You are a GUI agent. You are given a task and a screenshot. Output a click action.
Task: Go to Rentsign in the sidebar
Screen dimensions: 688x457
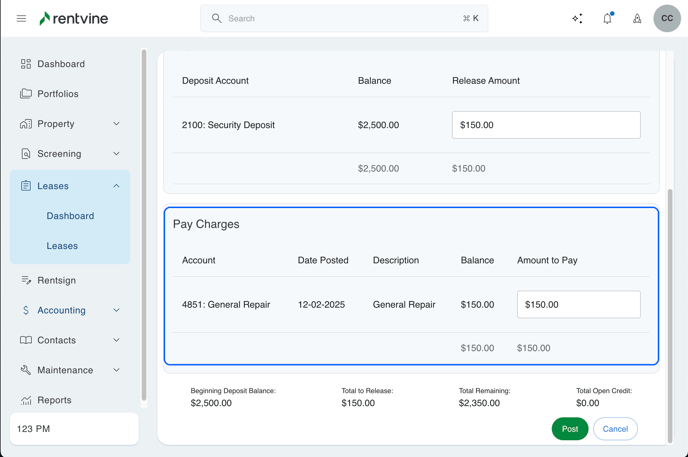click(56, 280)
